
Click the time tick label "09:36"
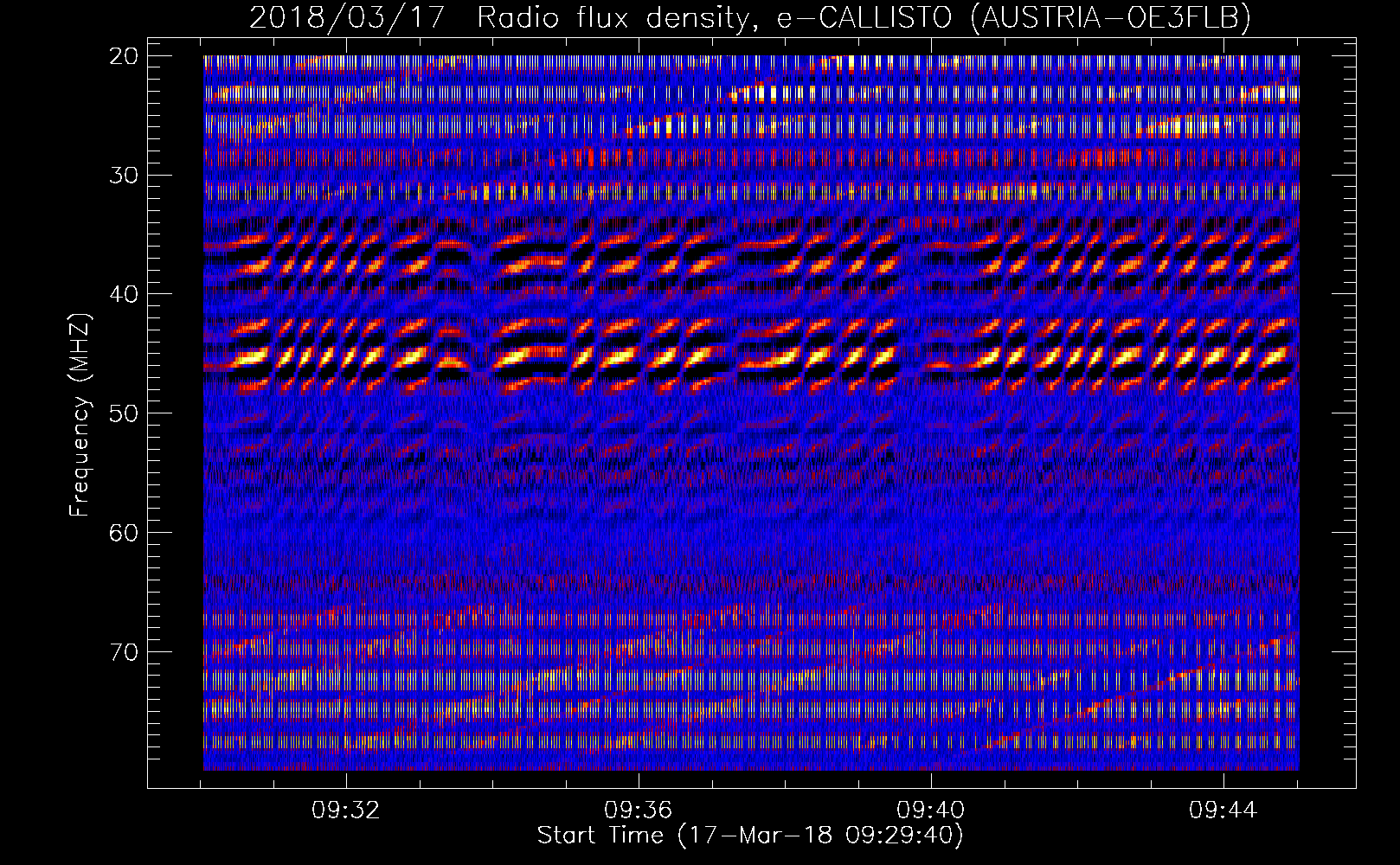coord(639,811)
